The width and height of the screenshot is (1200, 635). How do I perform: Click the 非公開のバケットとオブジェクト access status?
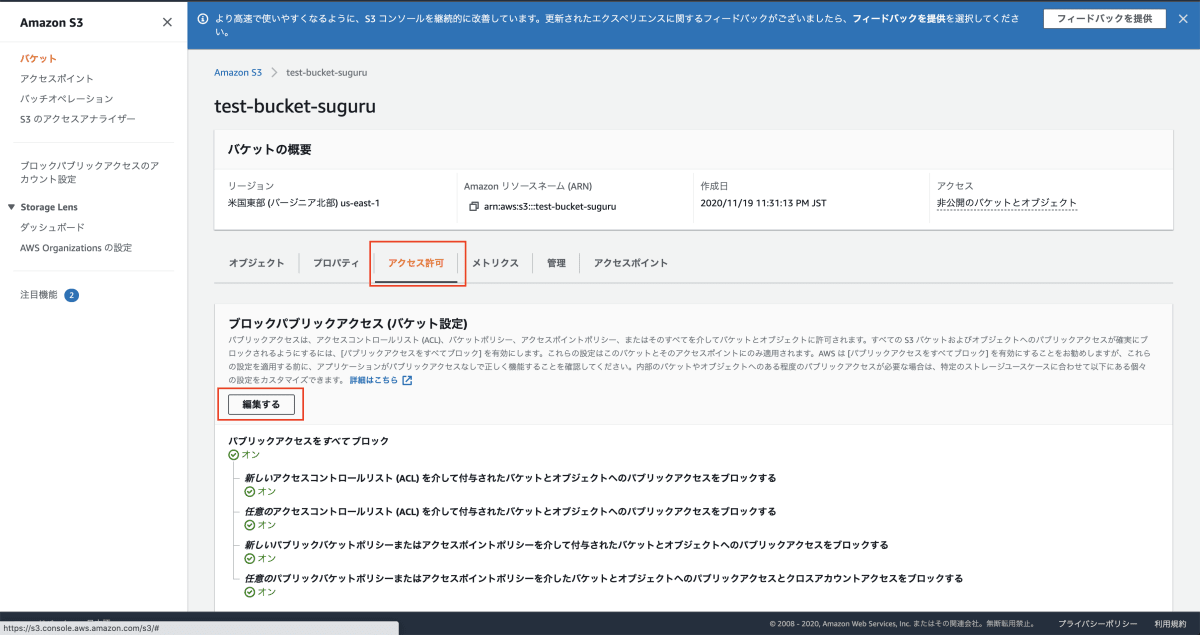click(1007, 203)
